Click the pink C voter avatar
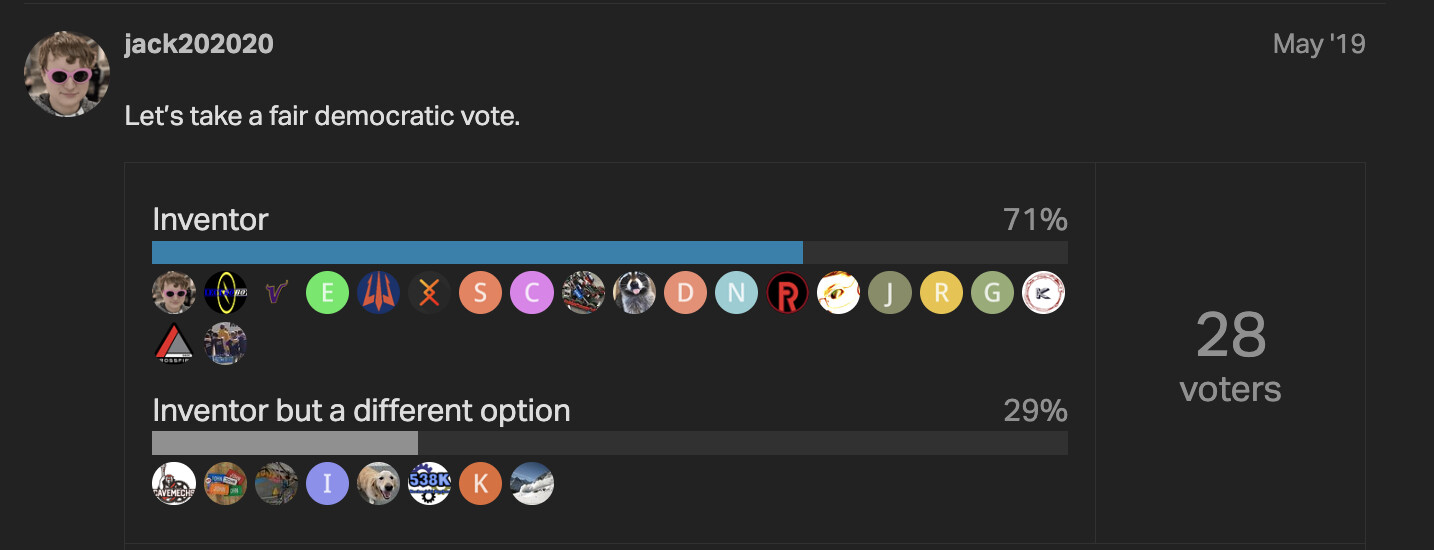The image size is (1434, 550). [x=532, y=293]
